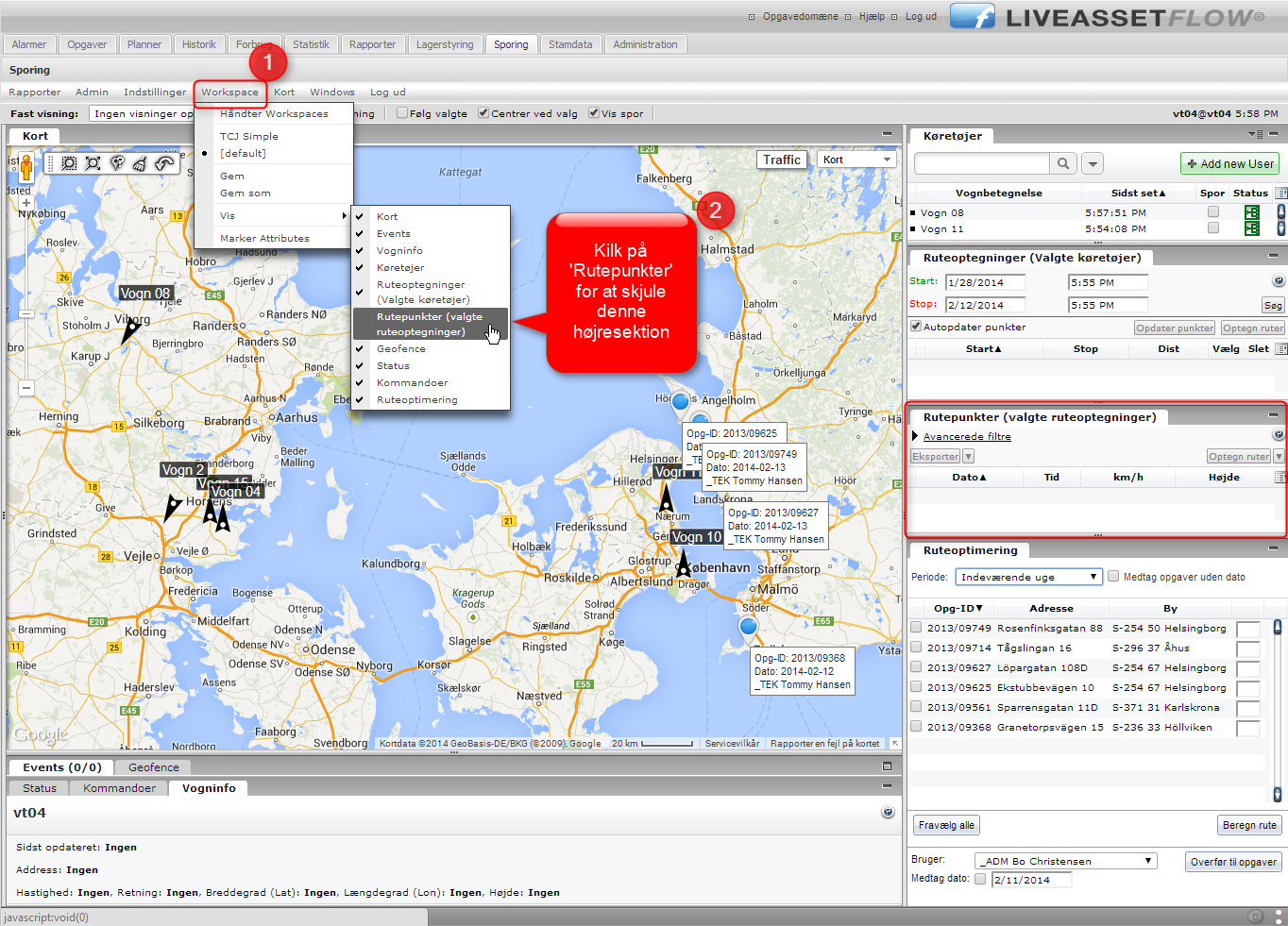Click the rectangle zoom tool on map toolbar

click(x=69, y=163)
